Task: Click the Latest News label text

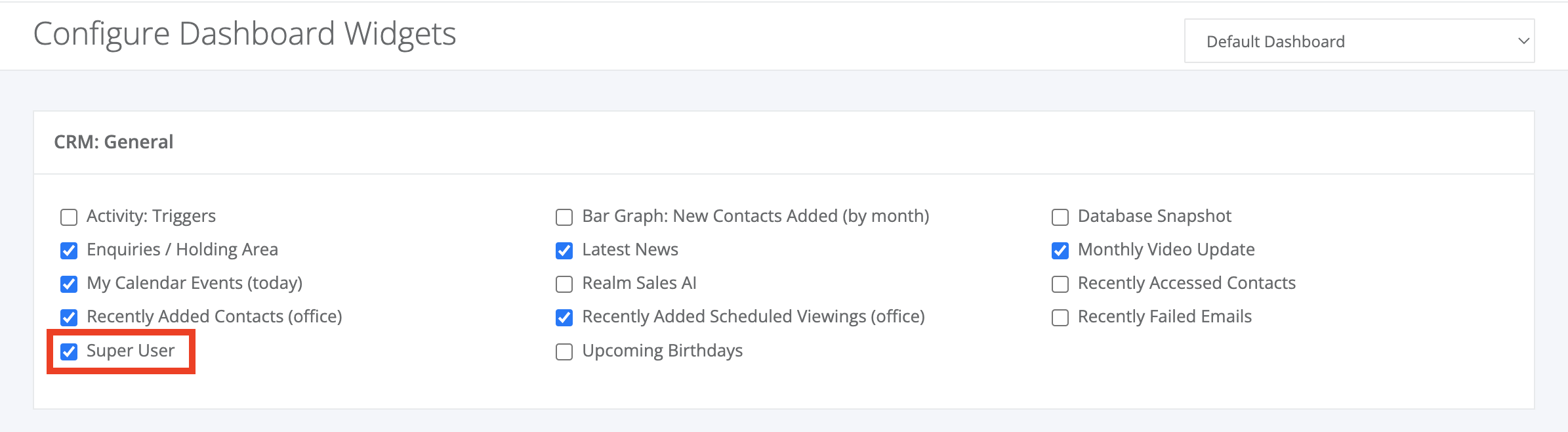Action: (x=630, y=249)
